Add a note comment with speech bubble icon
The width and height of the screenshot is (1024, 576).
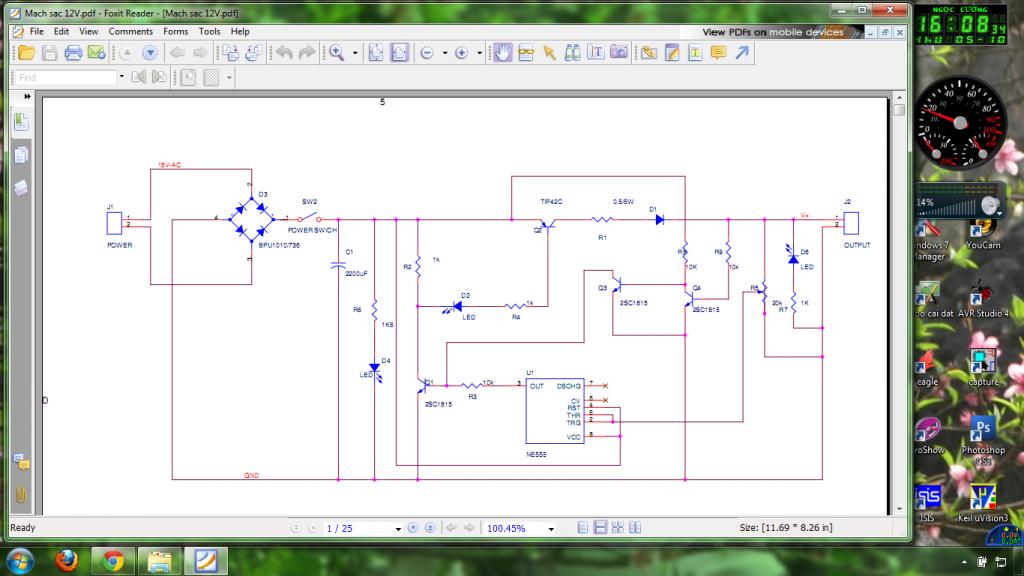718,52
